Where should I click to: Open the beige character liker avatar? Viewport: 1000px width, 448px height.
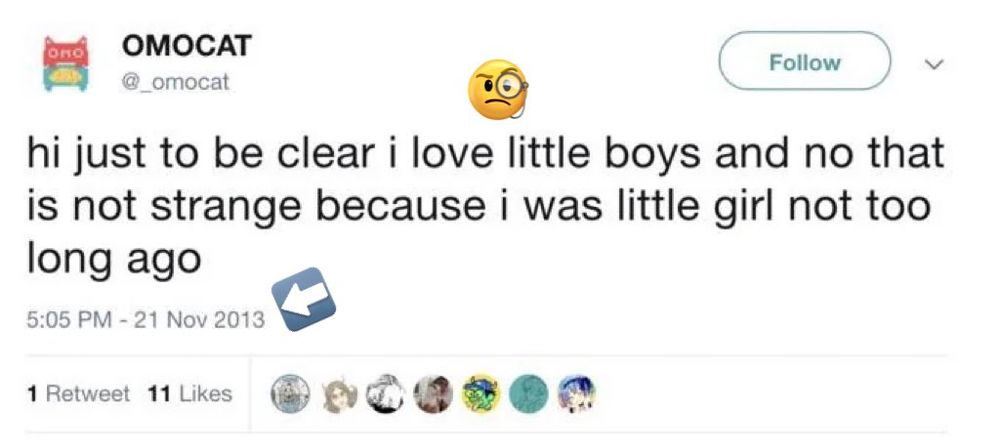pyautogui.click(x=335, y=393)
